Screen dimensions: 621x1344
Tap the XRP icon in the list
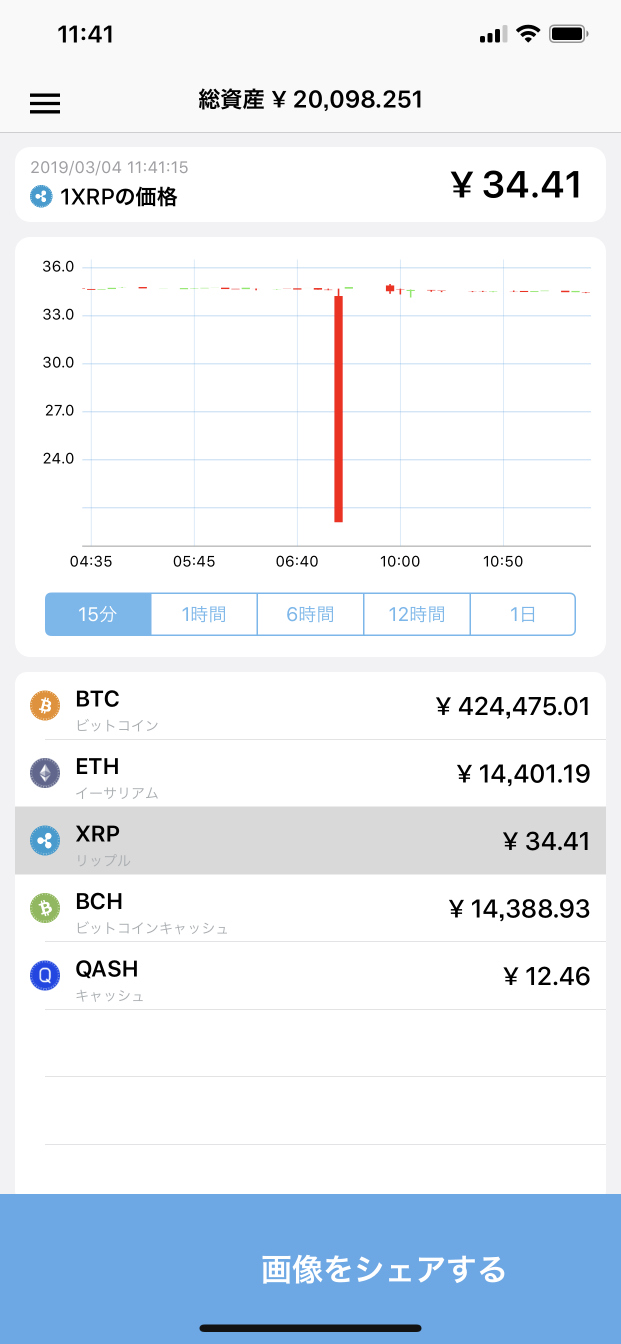pyautogui.click(x=44, y=841)
